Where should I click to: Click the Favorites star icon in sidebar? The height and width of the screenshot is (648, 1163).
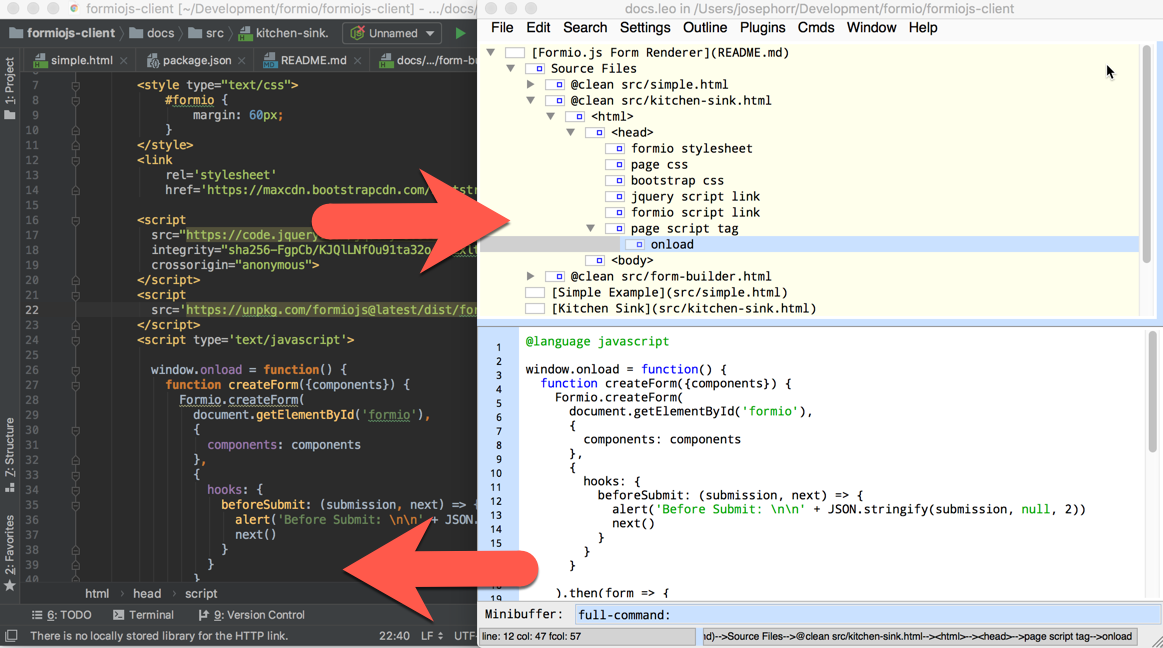(x=10, y=585)
